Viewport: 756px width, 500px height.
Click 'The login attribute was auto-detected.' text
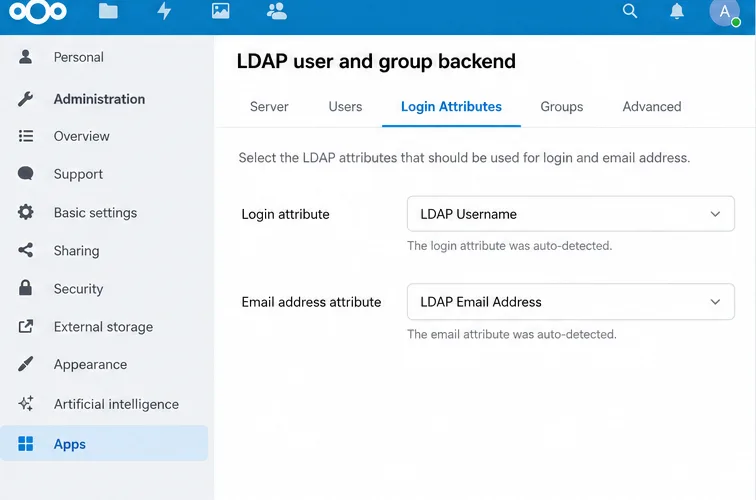510,246
